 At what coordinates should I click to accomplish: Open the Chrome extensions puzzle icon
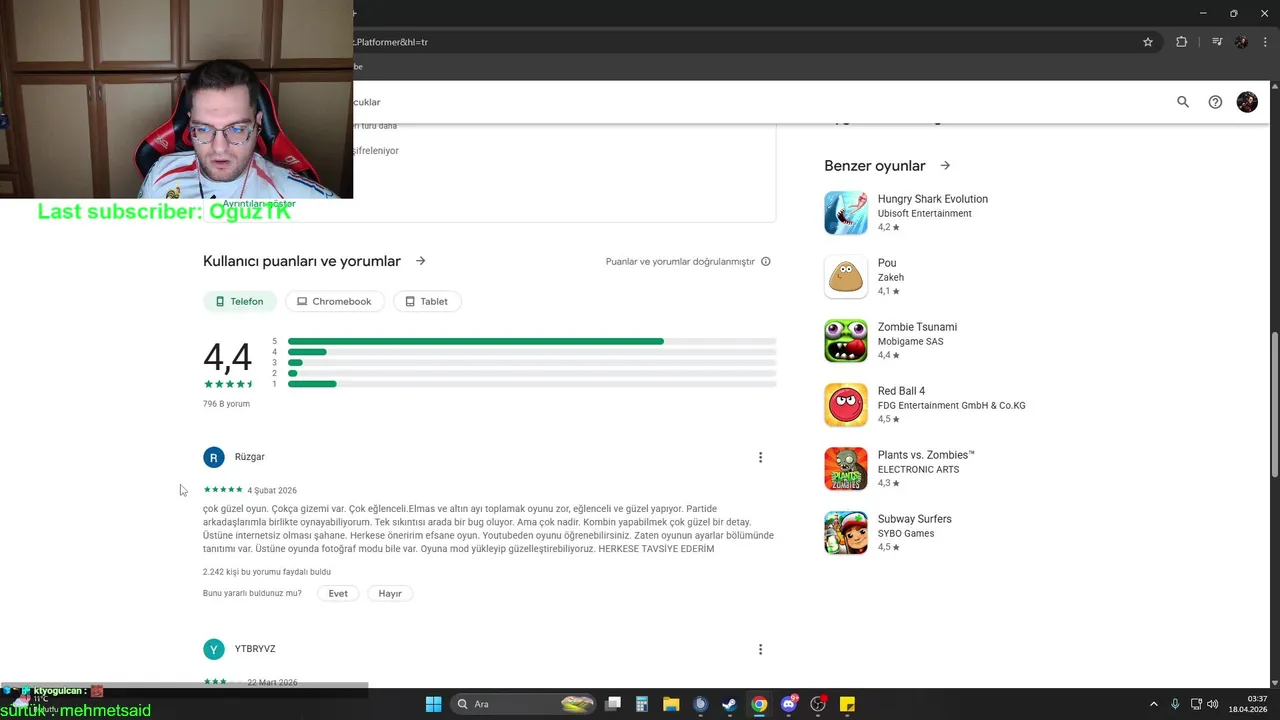[1181, 42]
